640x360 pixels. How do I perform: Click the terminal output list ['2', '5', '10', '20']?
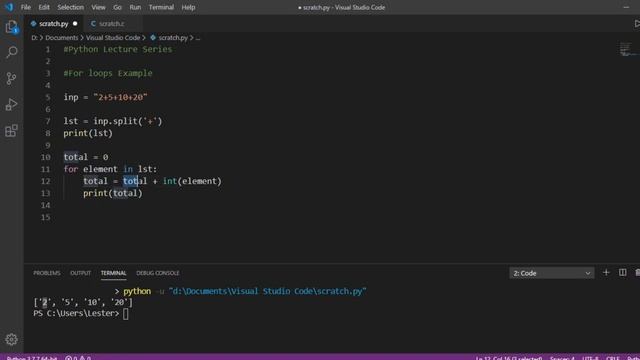point(83,302)
